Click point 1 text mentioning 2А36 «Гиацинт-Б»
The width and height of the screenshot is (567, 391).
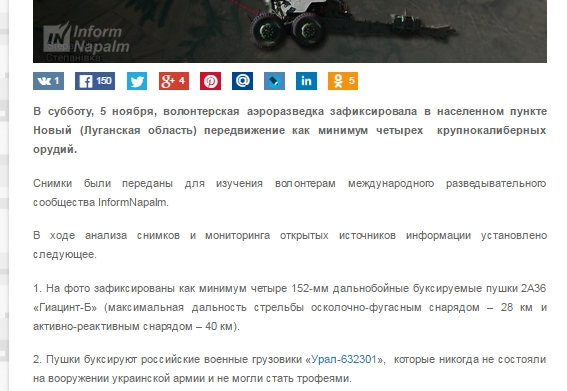pyautogui.click(x=290, y=307)
